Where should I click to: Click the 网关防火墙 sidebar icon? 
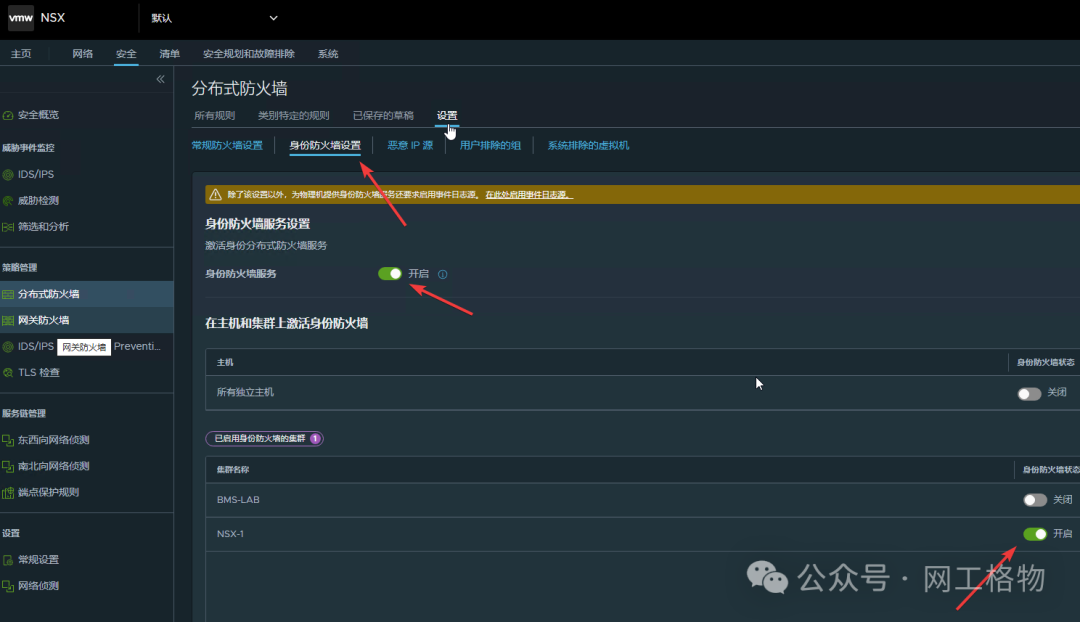pos(8,320)
